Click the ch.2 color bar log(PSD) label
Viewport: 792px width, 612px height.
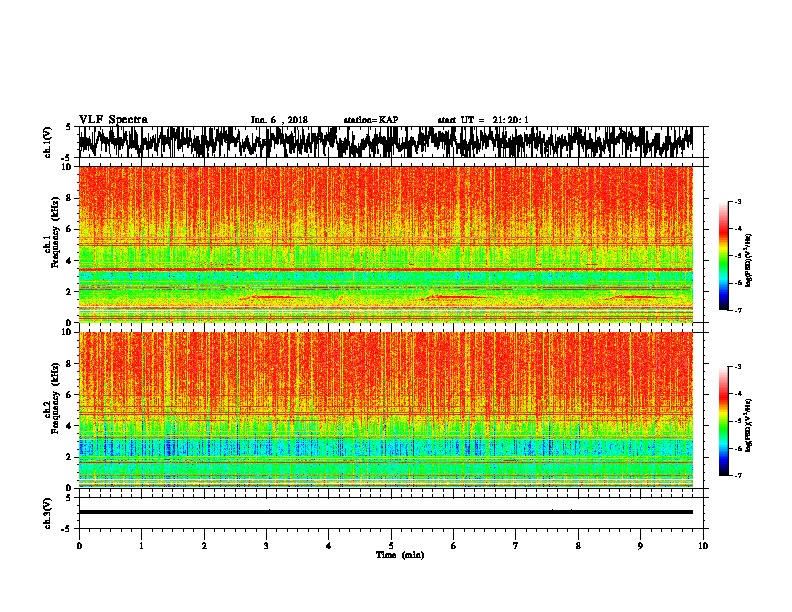[748, 425]
